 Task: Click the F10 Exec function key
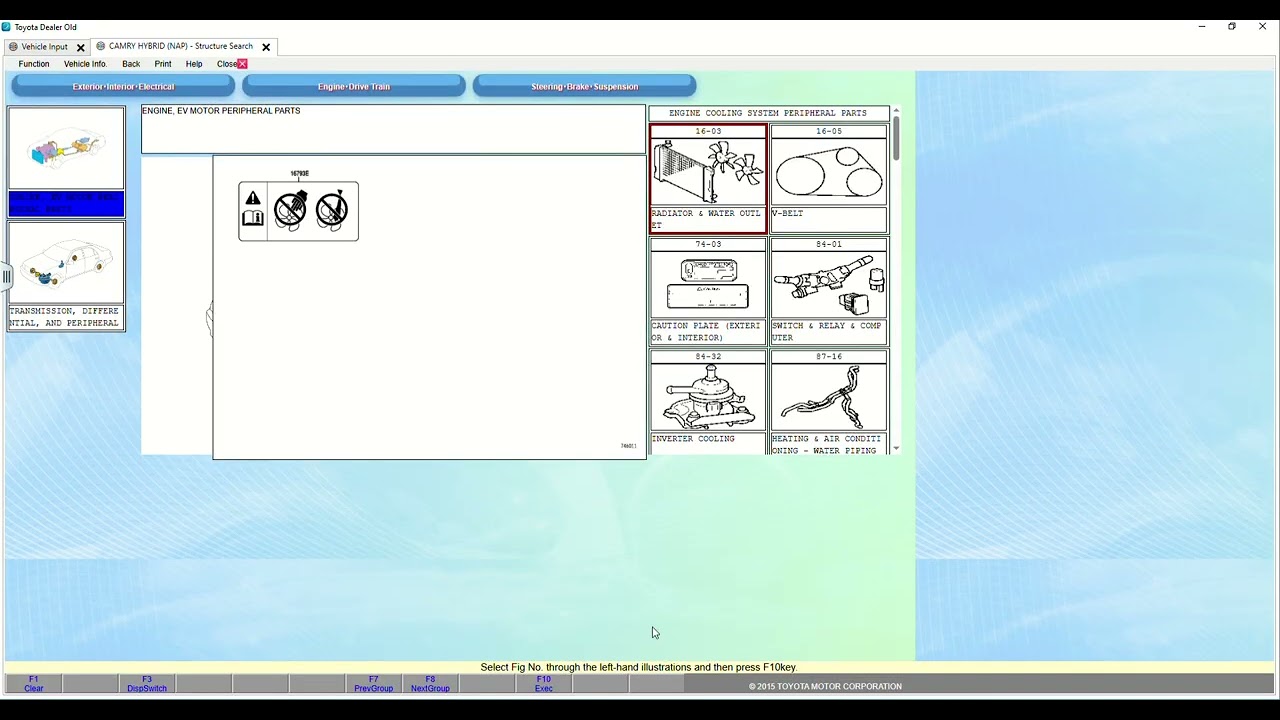click(544, 684)
